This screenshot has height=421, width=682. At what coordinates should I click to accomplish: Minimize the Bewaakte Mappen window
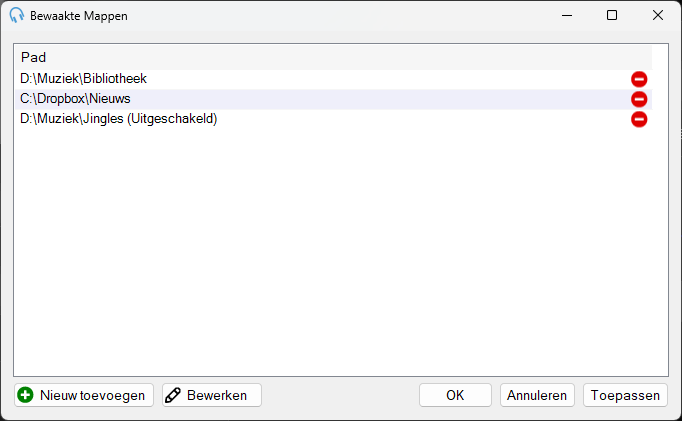pos(567,15)
